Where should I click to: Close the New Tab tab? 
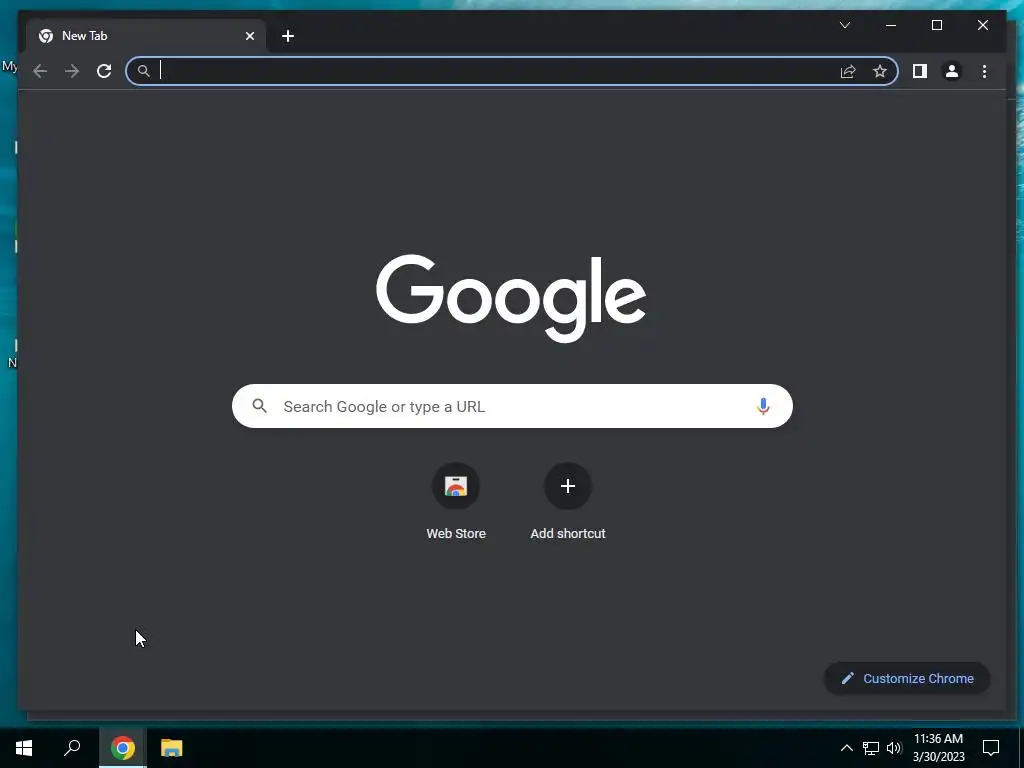[249, 36]
